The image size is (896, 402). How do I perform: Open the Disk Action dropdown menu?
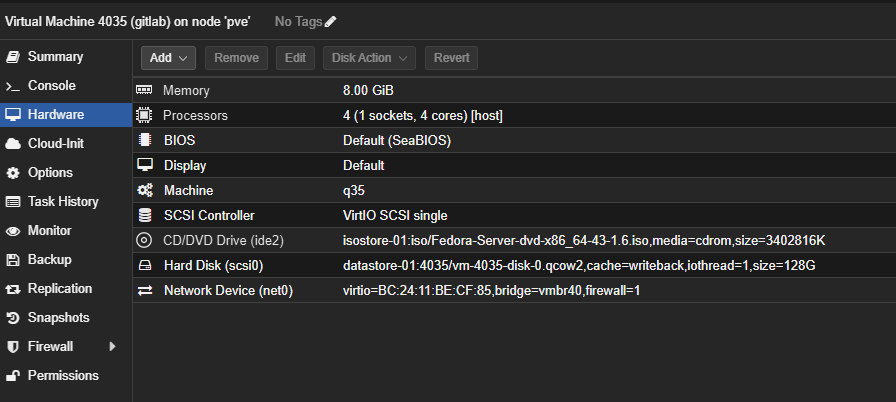click(x=369, y=58)
